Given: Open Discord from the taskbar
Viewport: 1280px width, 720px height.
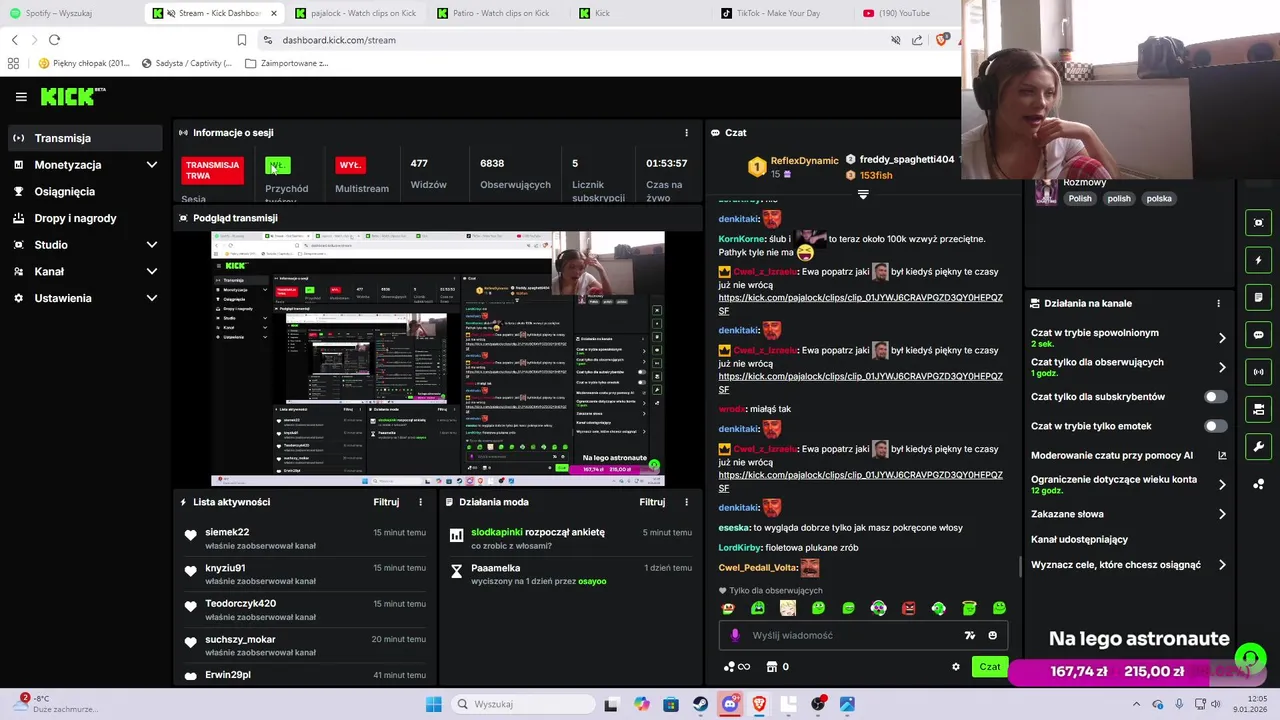Looking at the screenshot, I should point(730,704).
